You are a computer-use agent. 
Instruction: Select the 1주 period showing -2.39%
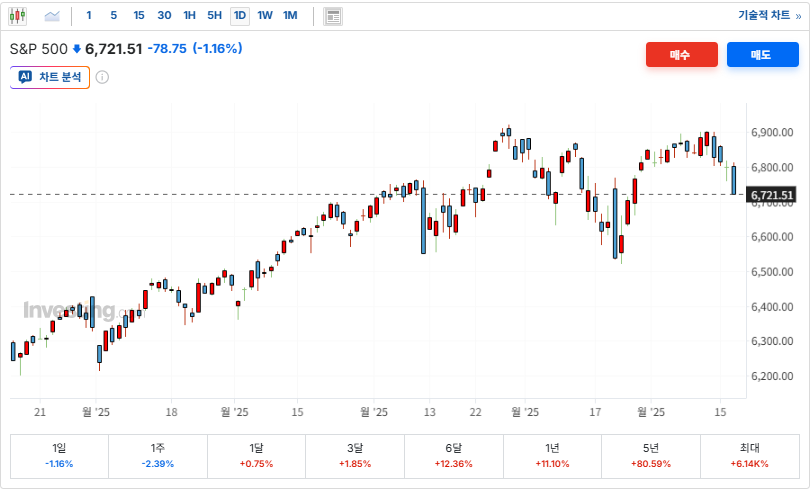(x=158, y=456)
